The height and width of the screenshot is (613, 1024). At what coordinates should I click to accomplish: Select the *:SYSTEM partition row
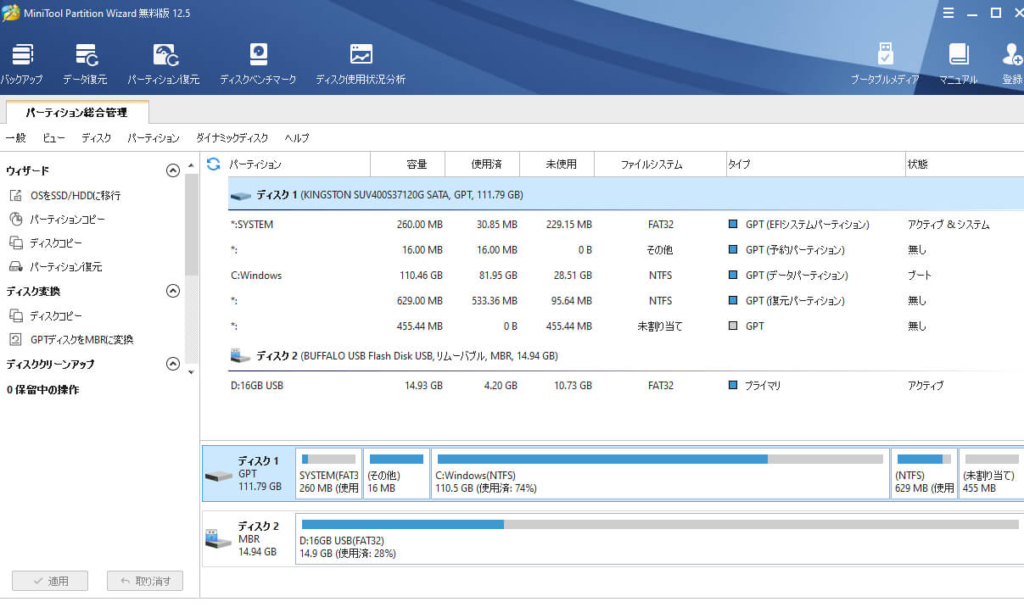click(626, 225)
